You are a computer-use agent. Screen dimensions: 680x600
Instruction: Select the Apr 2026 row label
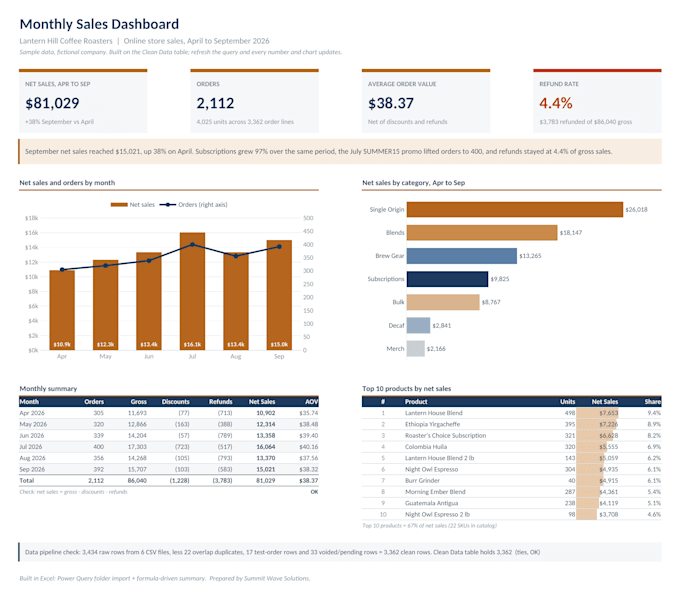tap(32, 413)
